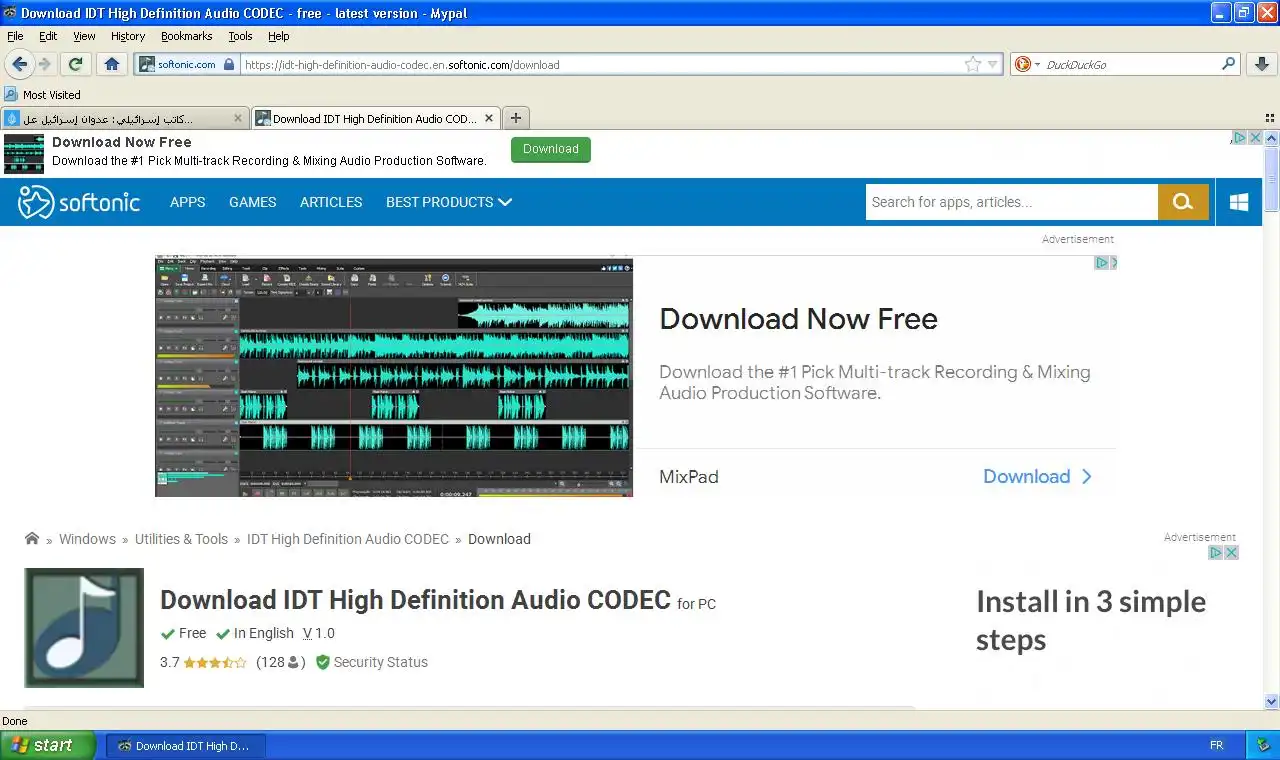This screenshot has height=760, width=1280.
Task: Click the 128 user ratings count
Action: tap(280, 662)
